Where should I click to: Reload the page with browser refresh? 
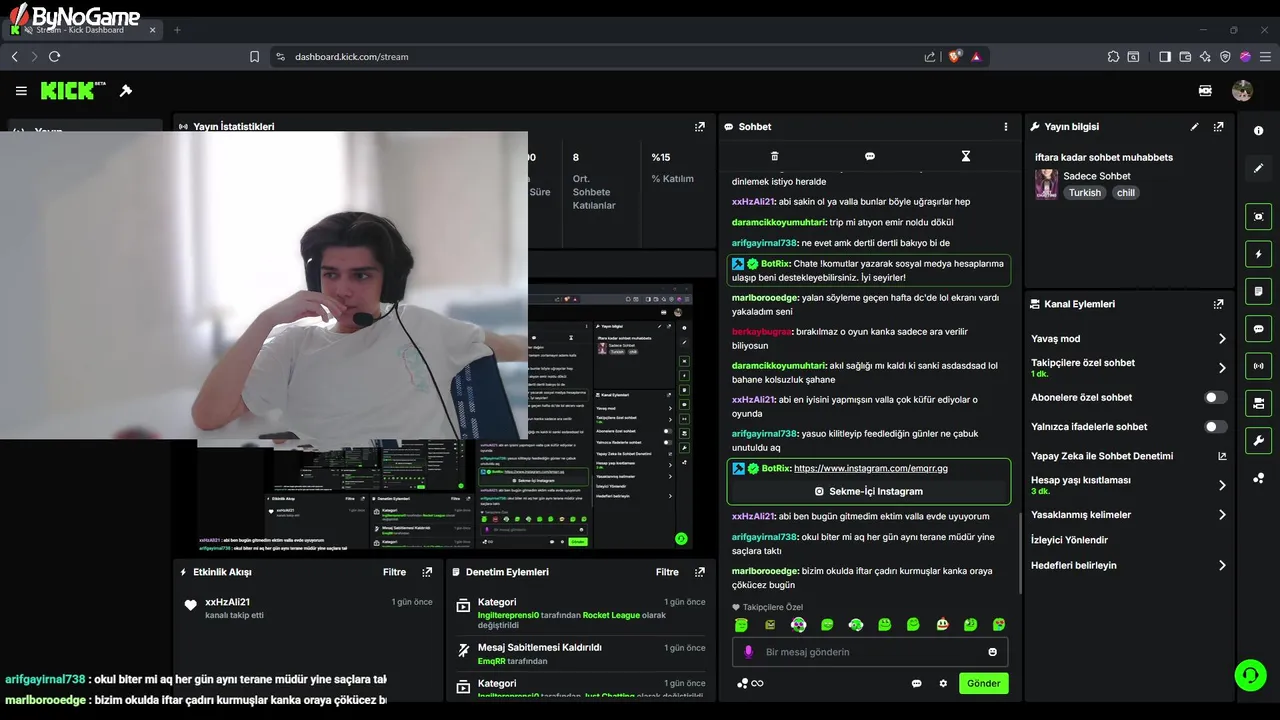[54, 57]
